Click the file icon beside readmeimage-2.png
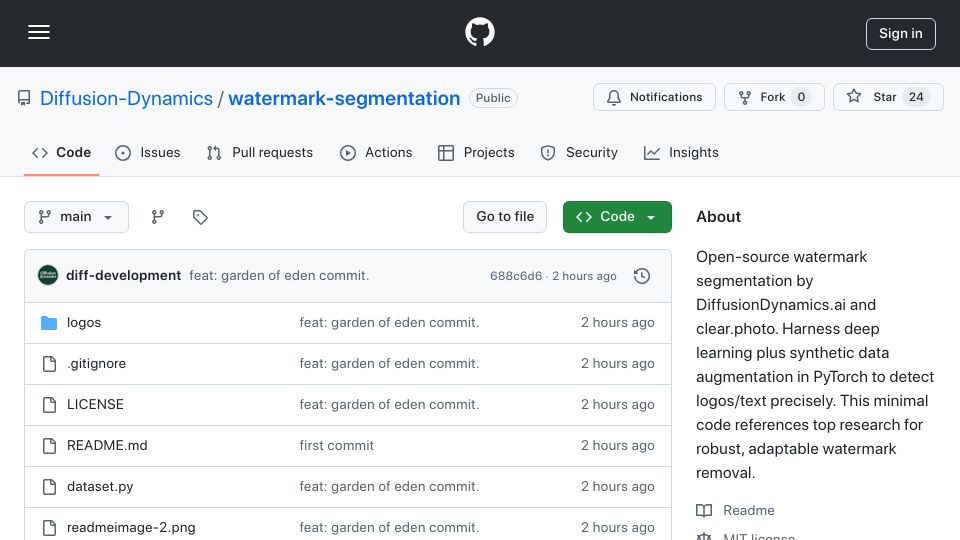The width and height of the screenshot is (960, 540). click(x=49, y=528)
